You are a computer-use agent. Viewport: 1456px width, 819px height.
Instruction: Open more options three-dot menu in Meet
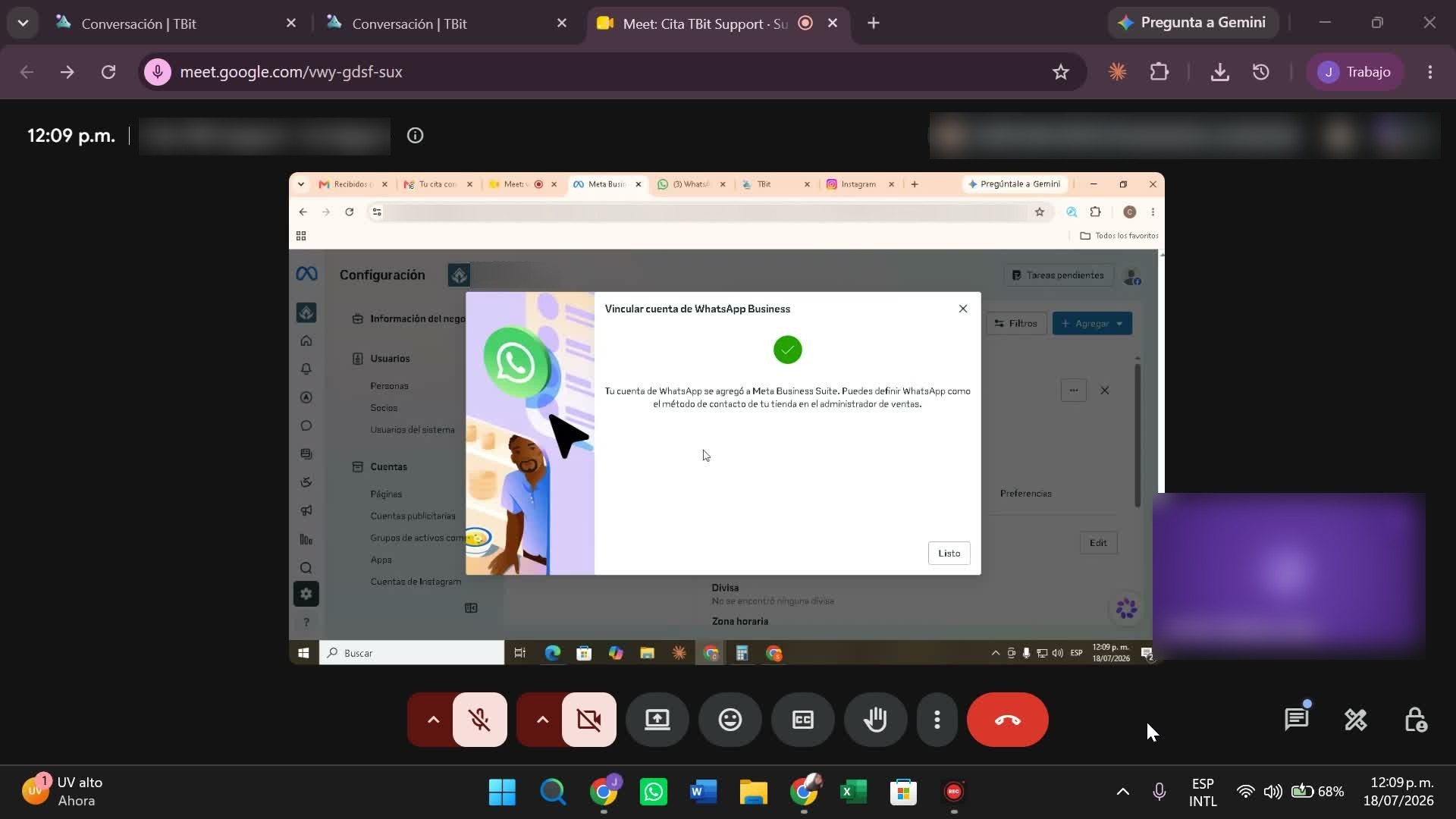point(937,720)
